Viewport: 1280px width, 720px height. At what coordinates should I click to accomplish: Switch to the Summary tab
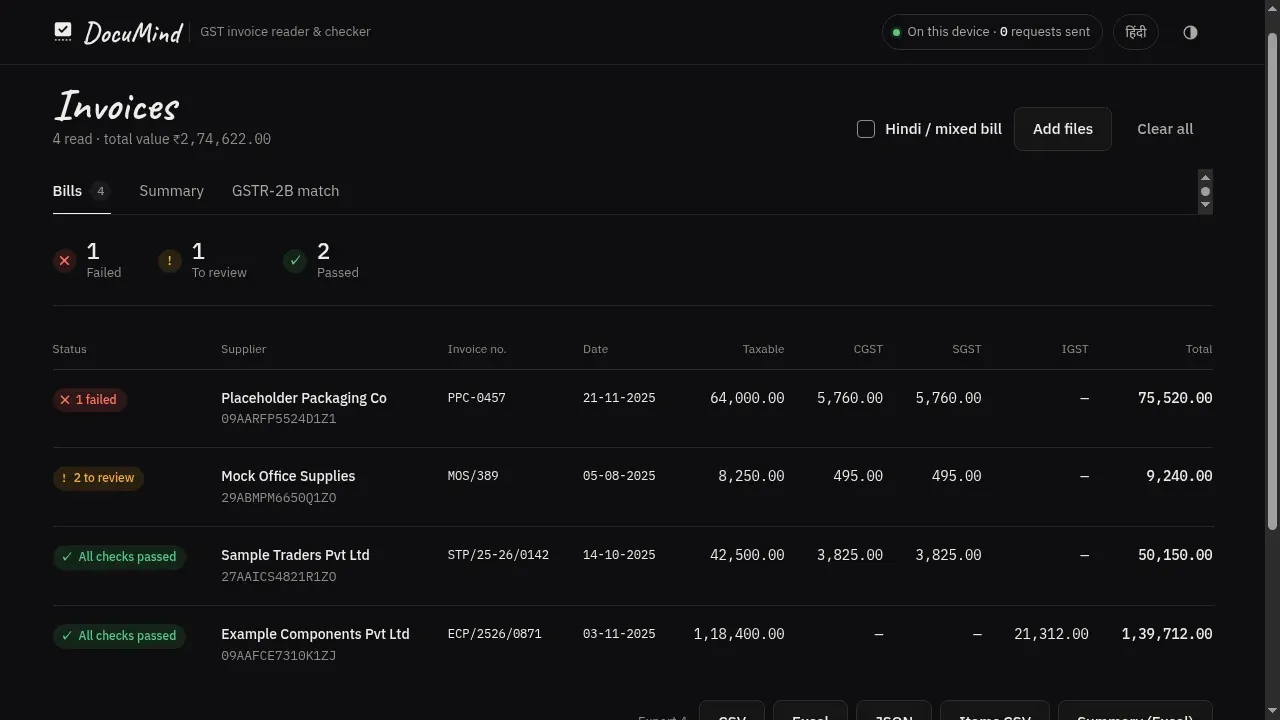coord(171,191)
